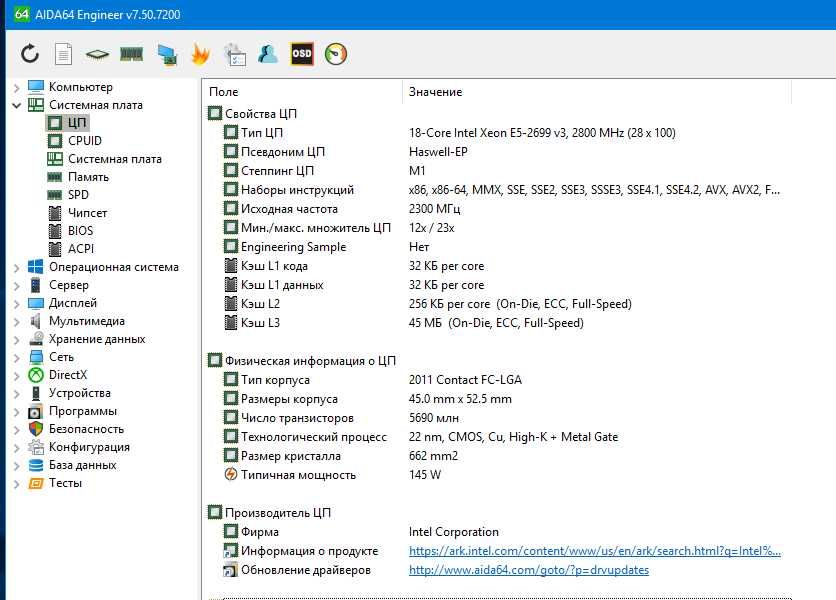Open the ark.intel.com product info link
The image size is (836, 600).
[x=595, y=551]
